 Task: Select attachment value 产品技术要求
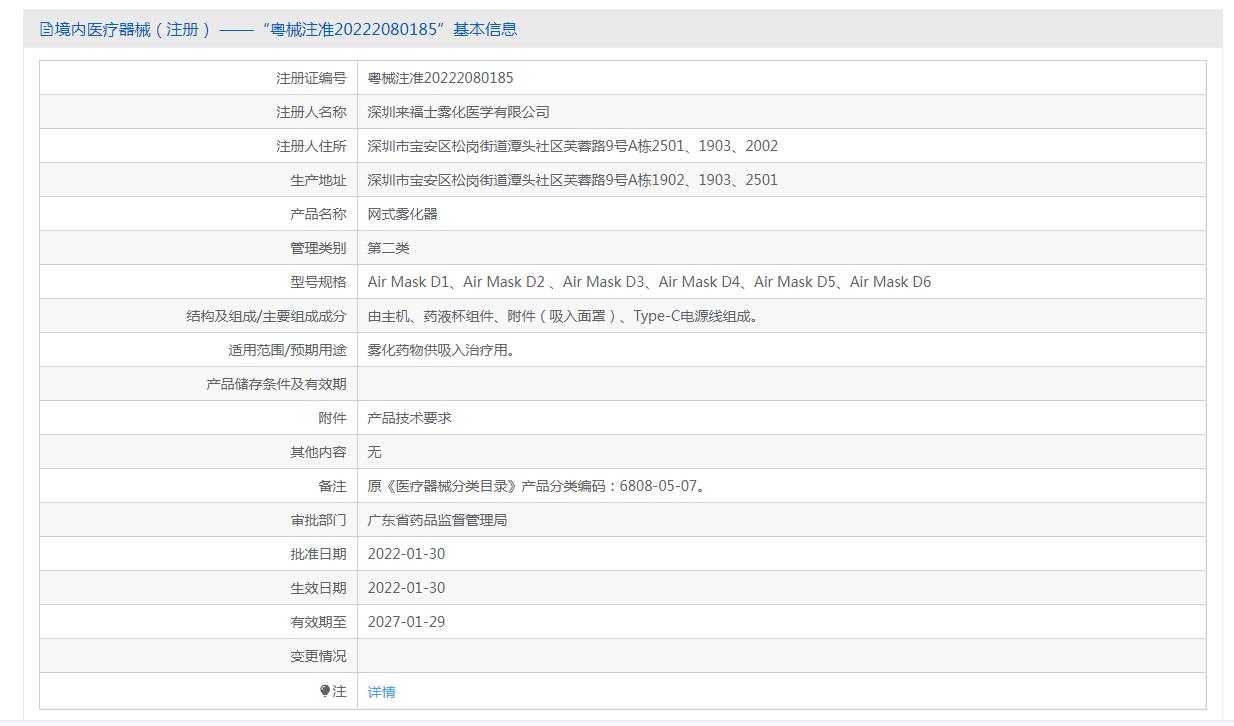pyautogui.click(x=410, y=418)
